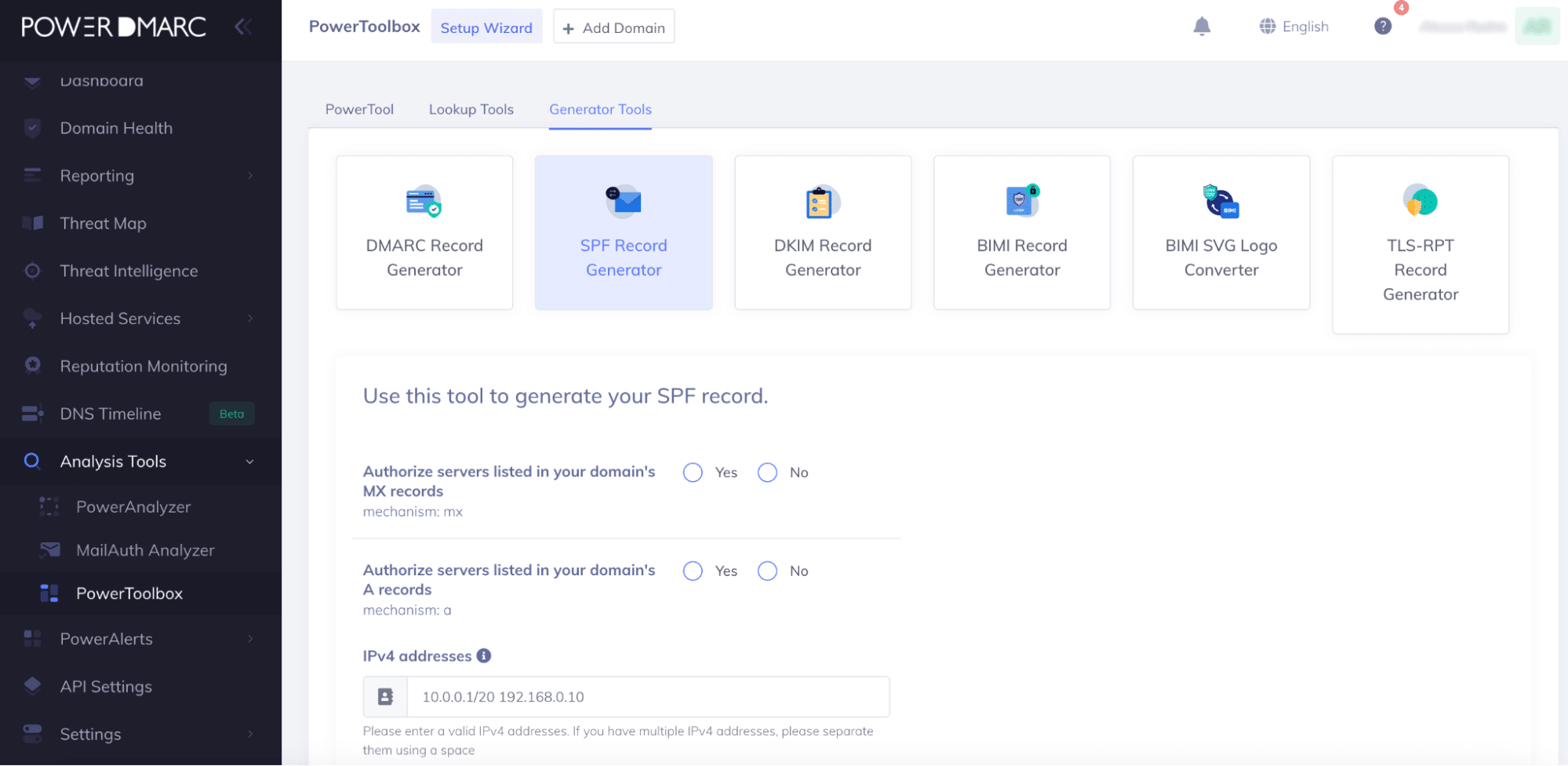
Task: Click the DNS Timeline icon
Action: [32, 414]
